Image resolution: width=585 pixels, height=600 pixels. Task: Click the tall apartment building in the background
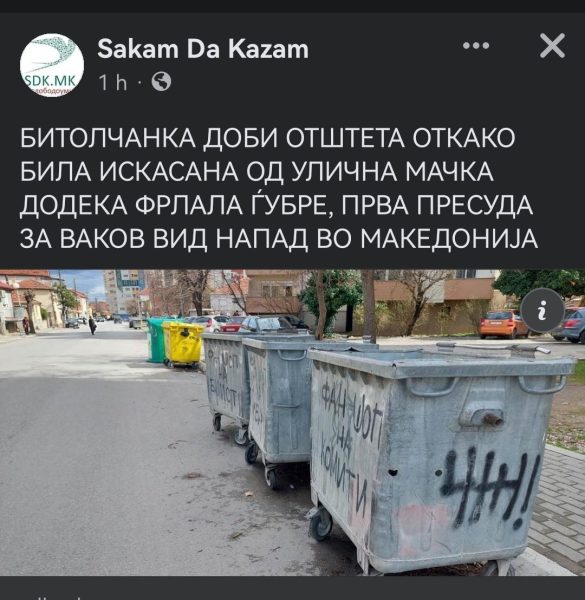(x=124, y=291)
